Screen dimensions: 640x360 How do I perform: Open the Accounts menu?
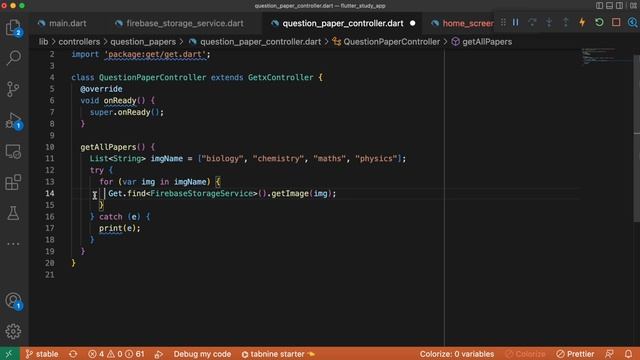click(x=13, y=301)
